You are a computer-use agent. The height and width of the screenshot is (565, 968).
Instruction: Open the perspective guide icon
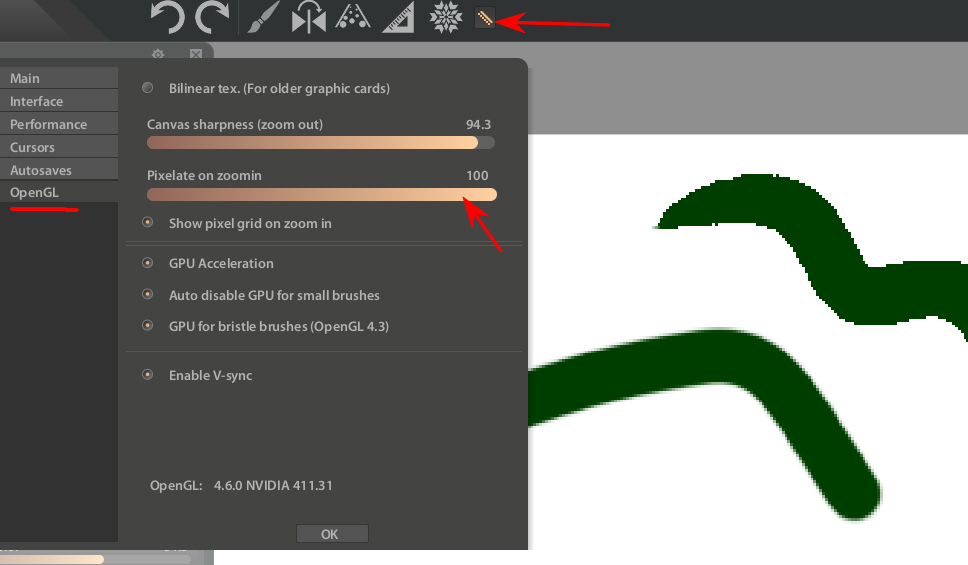tap(353, 18)
